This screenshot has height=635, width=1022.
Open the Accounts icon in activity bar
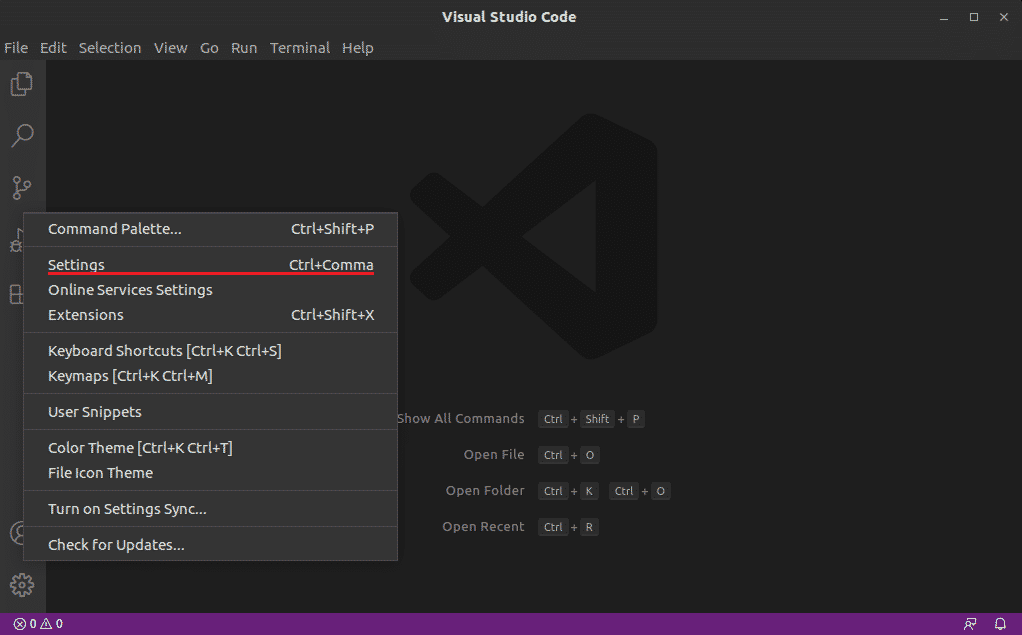pos(17,533)
